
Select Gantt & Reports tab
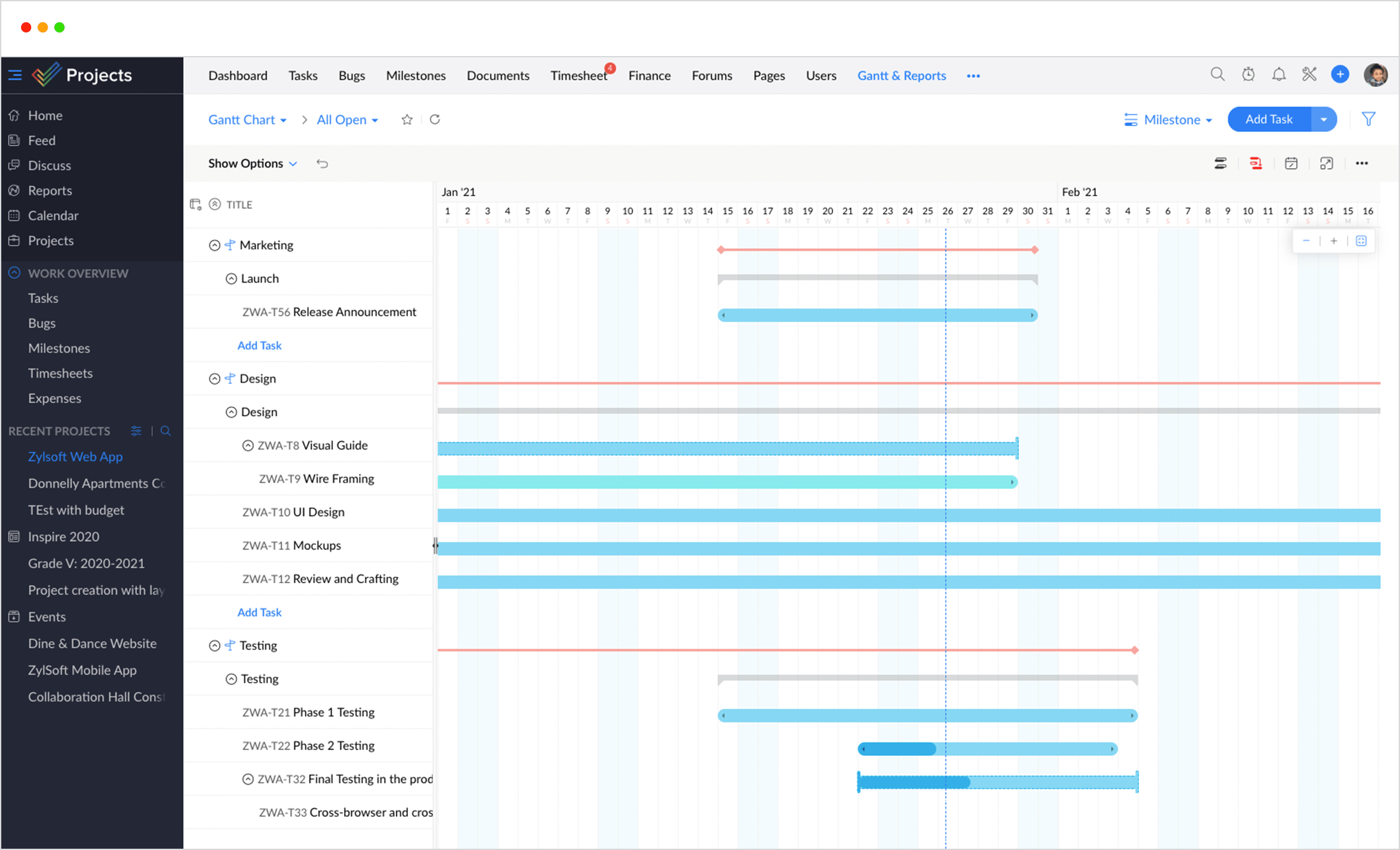click(902, 76)
